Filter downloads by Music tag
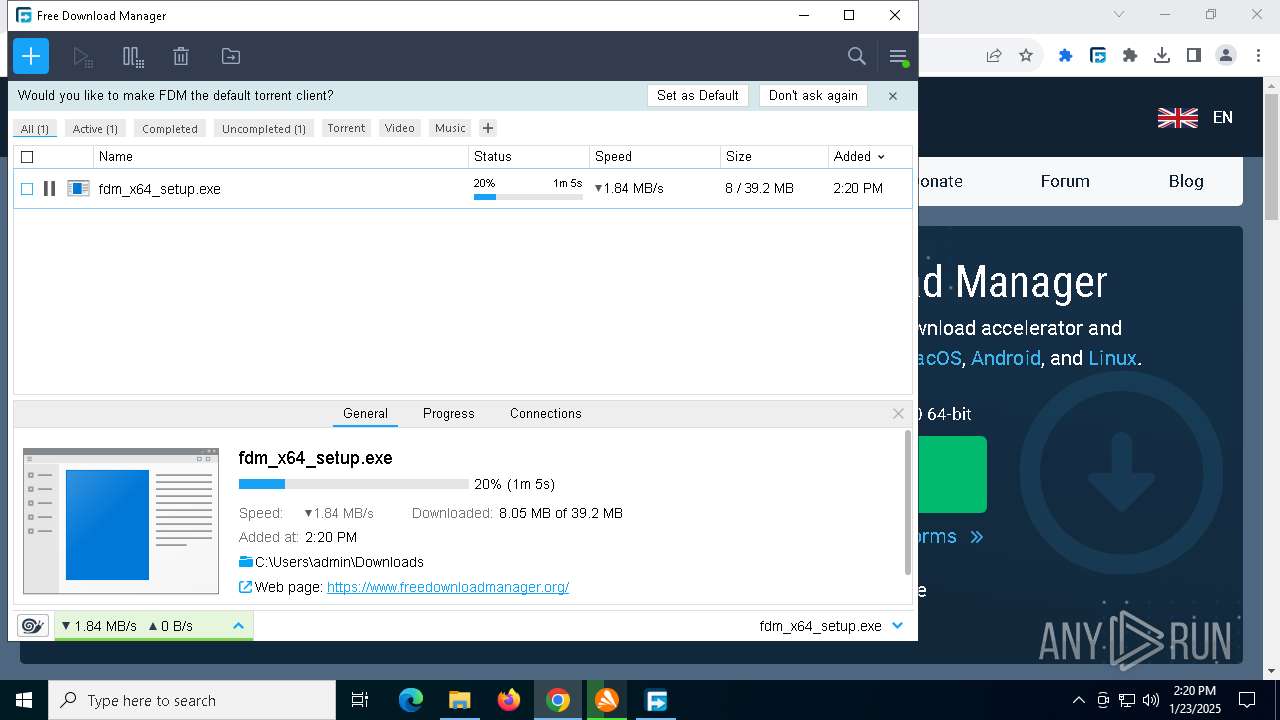 click(450, 128)
